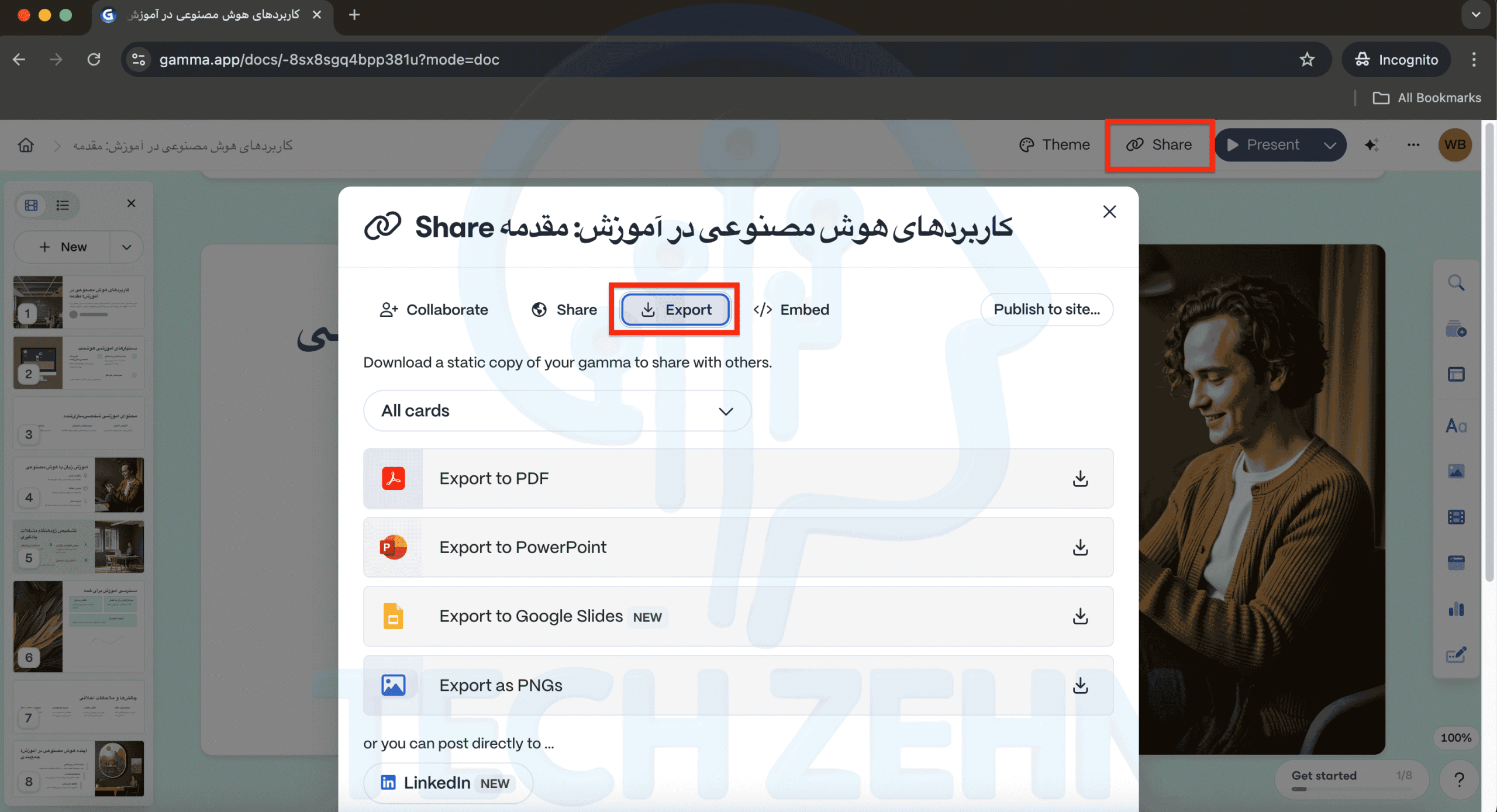Switch to the Share tab in dialog
The height and width of the screenshot is (812, 1497).
[564, 309]
